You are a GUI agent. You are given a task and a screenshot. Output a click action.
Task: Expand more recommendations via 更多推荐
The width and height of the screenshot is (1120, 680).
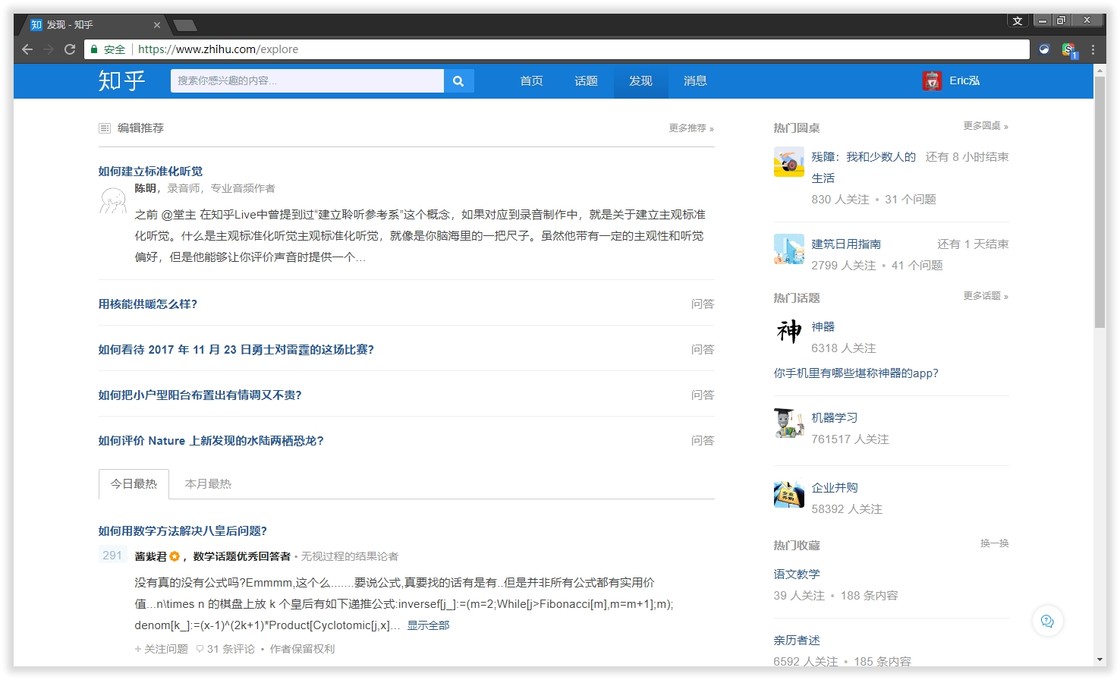(691, 128)
